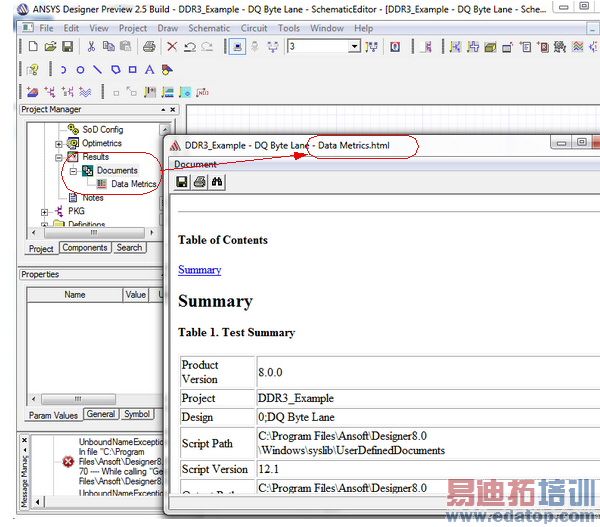This screenshot has width=600, height=527.
Task: Draw an arc with the arc tool
Action: tap(63, 70)
